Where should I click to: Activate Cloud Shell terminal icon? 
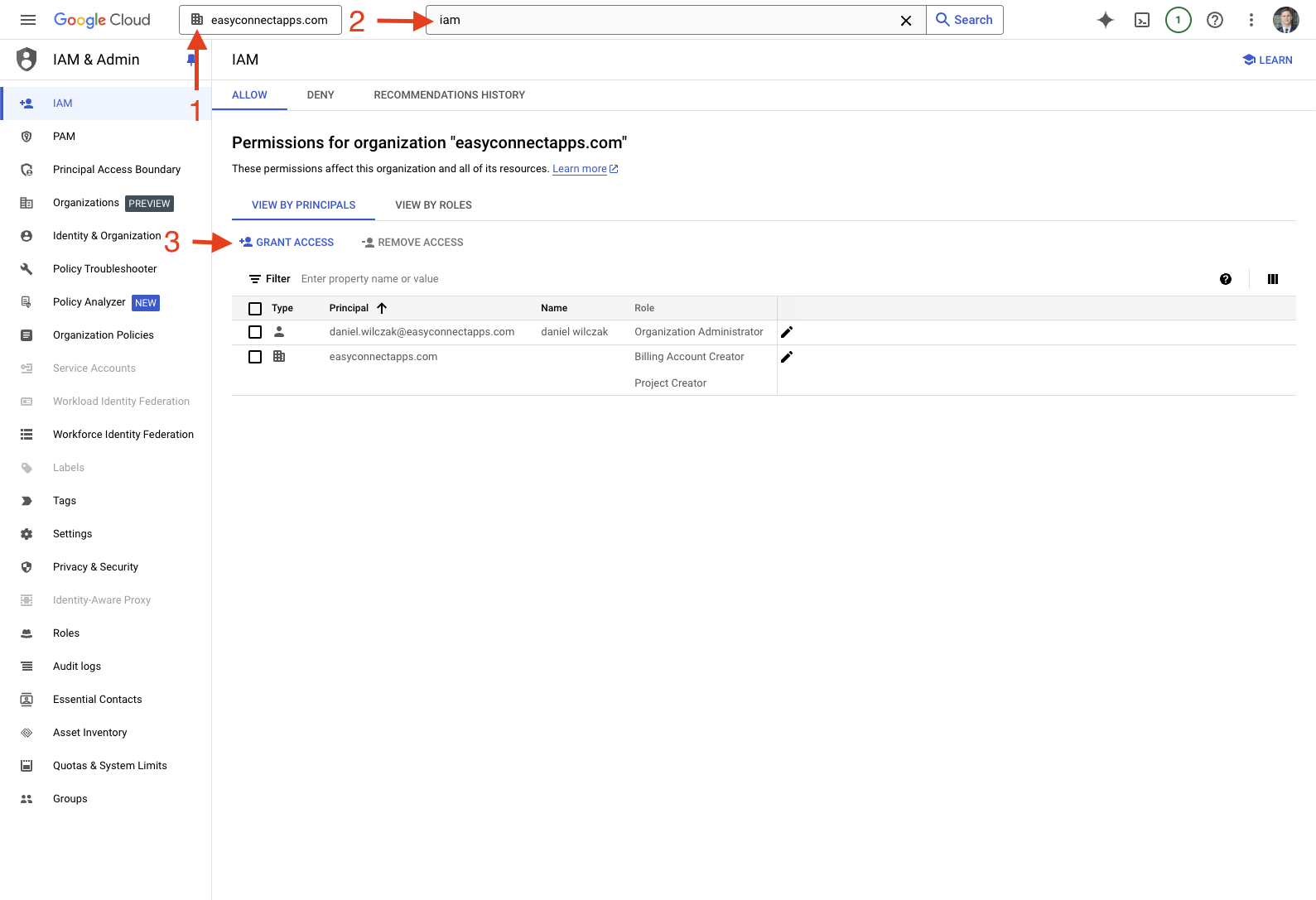tap(1142, 20)
